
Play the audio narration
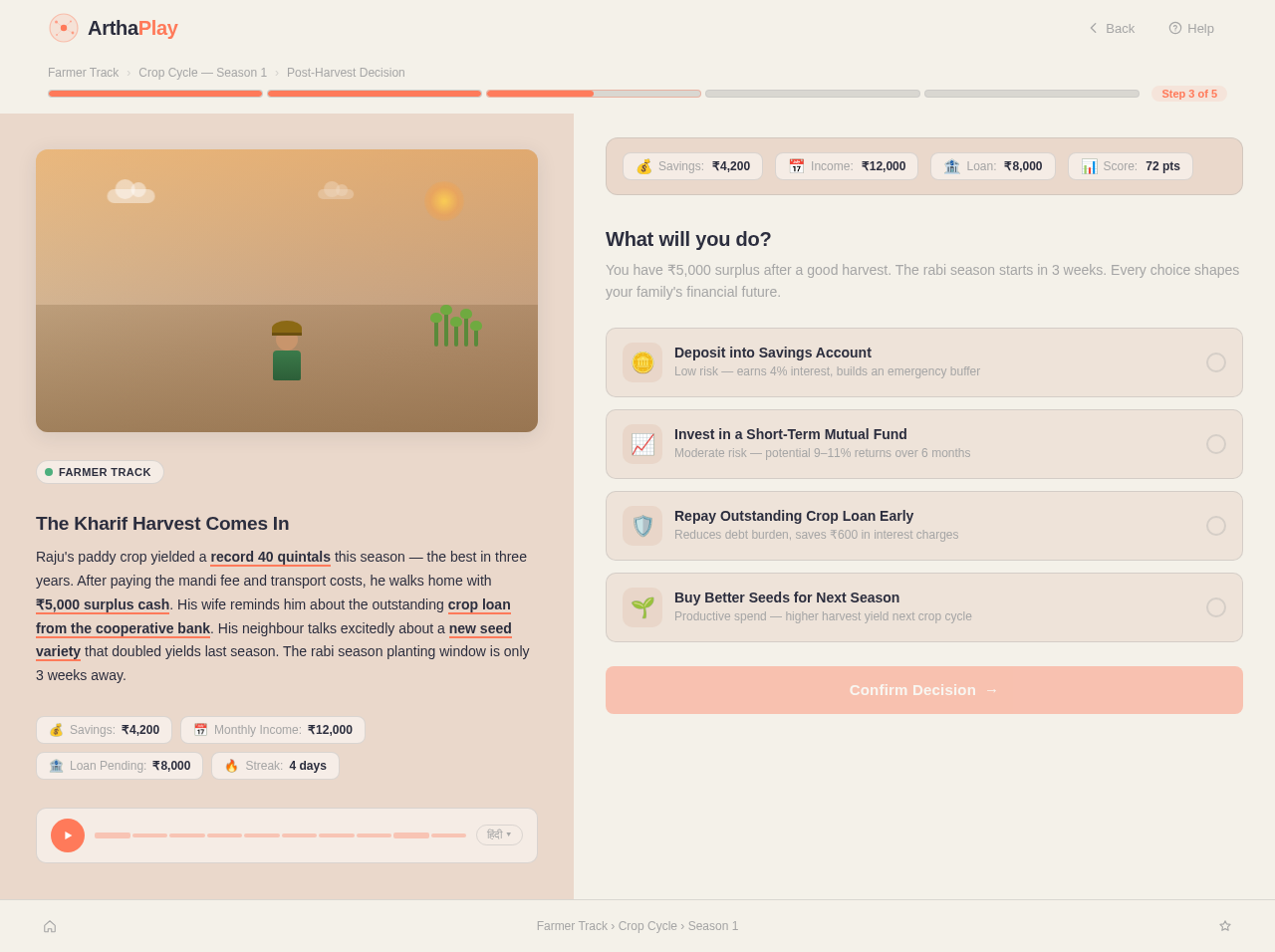[x=68, y=834]
